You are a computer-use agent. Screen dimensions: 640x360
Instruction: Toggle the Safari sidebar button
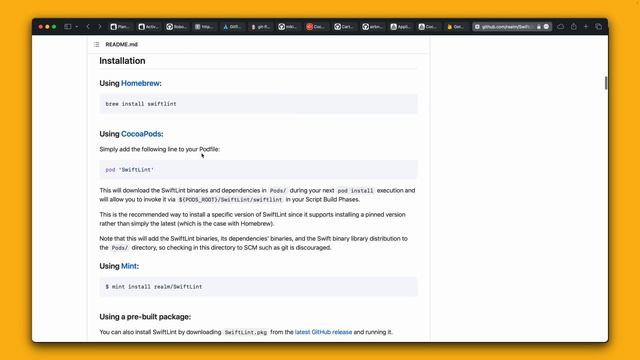pos(68,27)
